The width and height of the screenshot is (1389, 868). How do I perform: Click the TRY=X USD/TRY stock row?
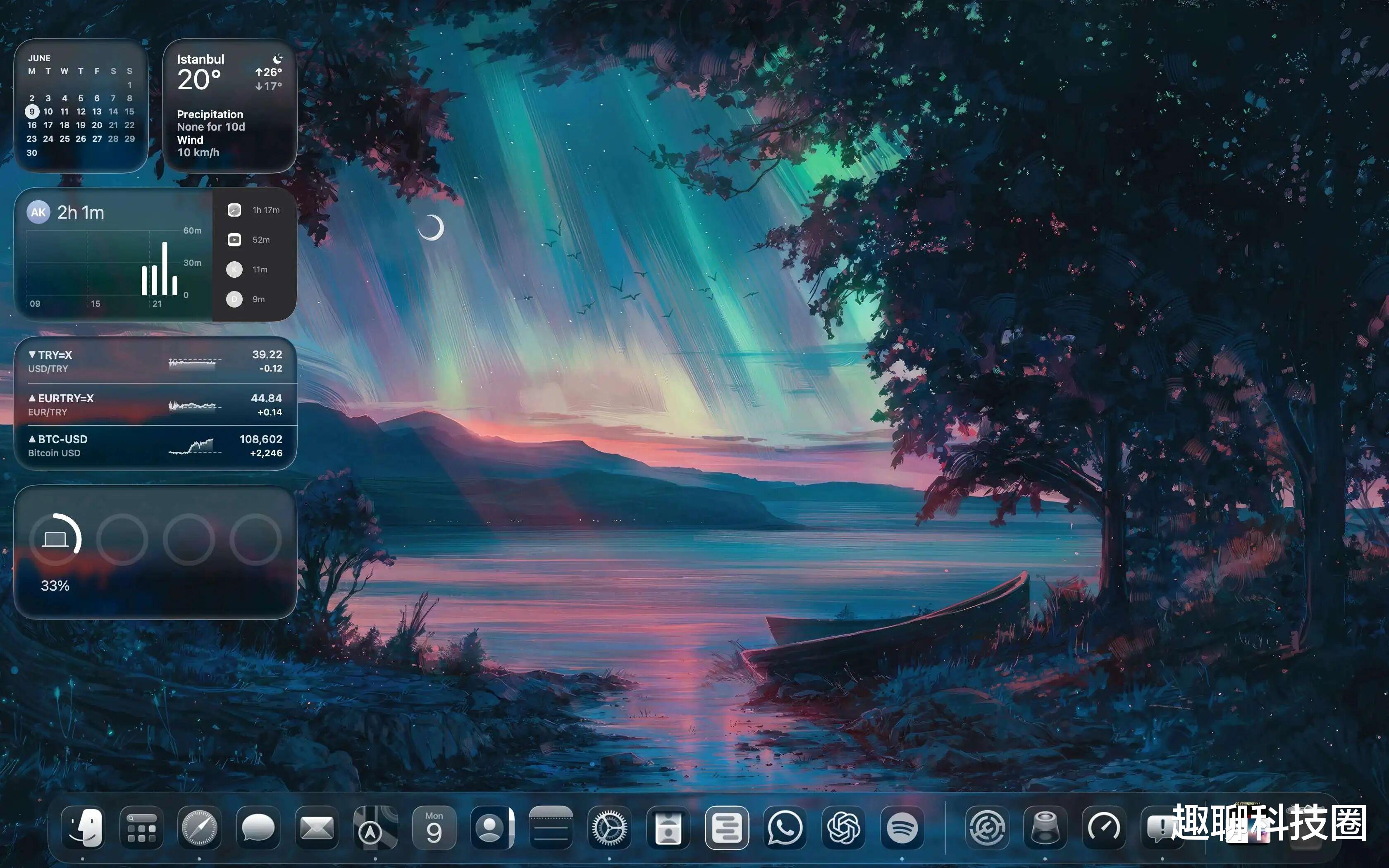(x=155, y=362)
